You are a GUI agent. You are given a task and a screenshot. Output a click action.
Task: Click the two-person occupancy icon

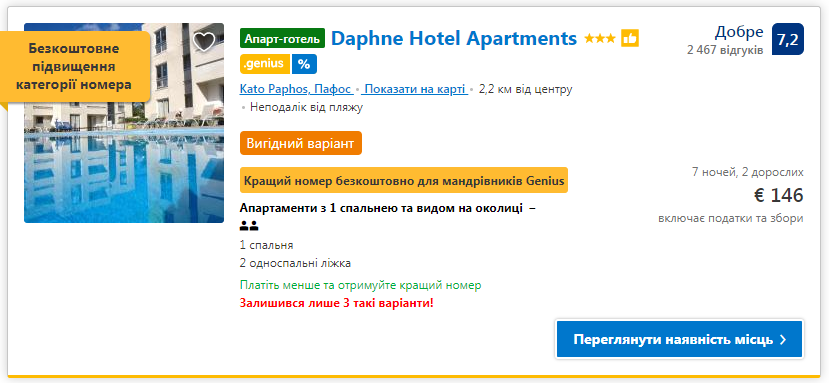coord(249,226)
